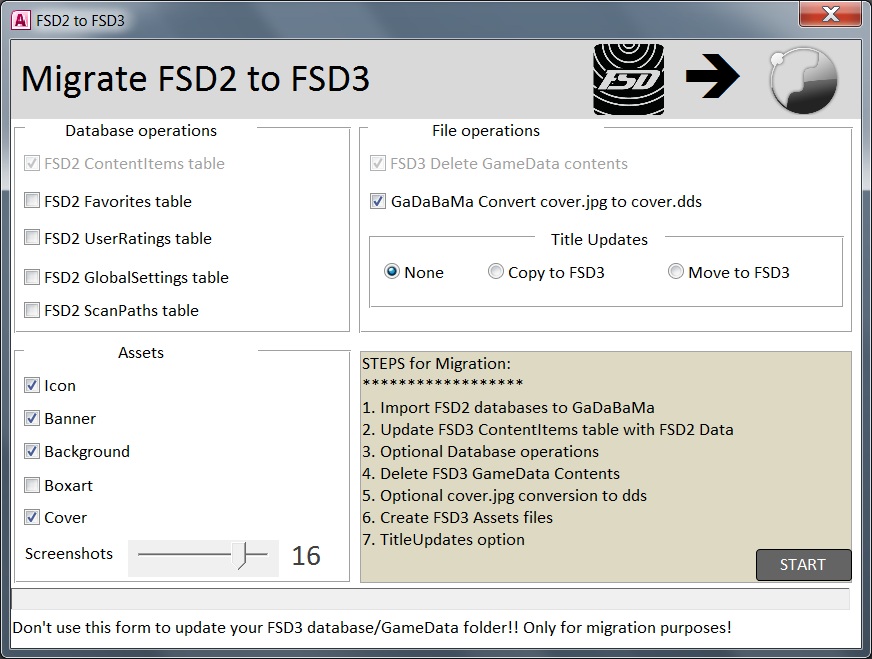Screen dimensions: 872x659
Task: Uncheck the Banner asset checkbox
Action: pos(32,418)
